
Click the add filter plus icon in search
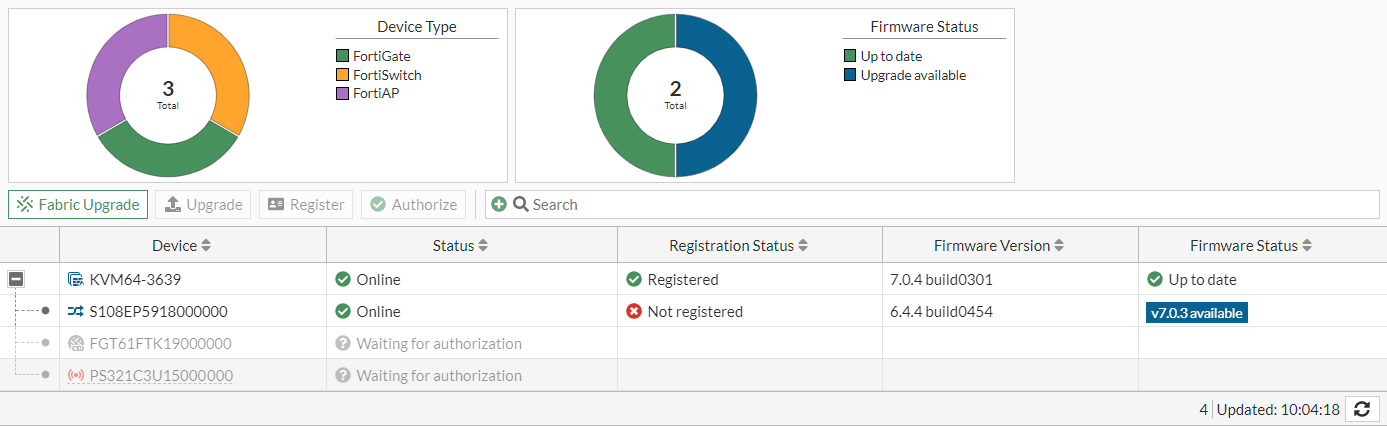tap(499, 205)
